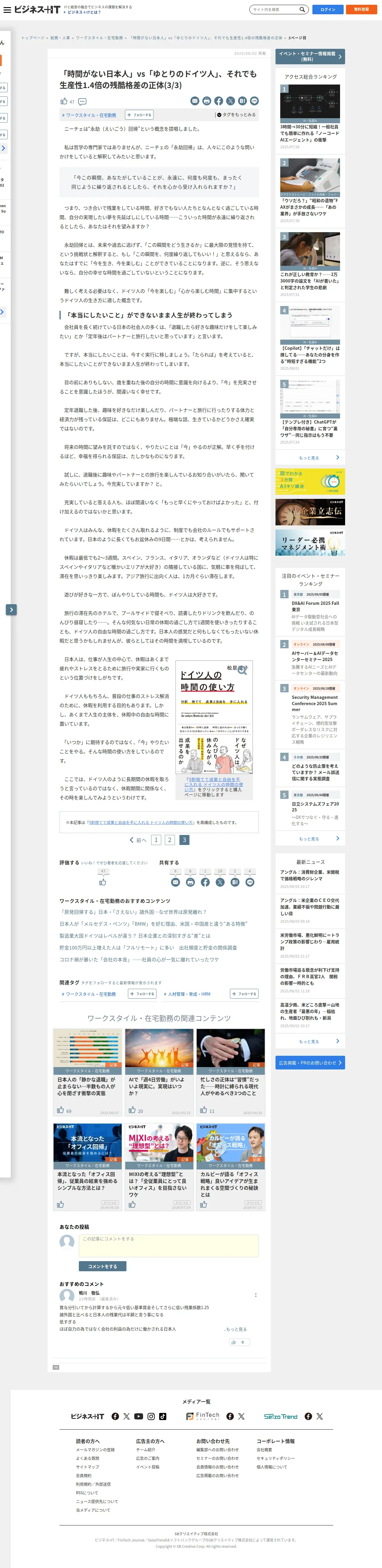Click the ログイン button
This screenshot has height=1568, width=382.
328,10
